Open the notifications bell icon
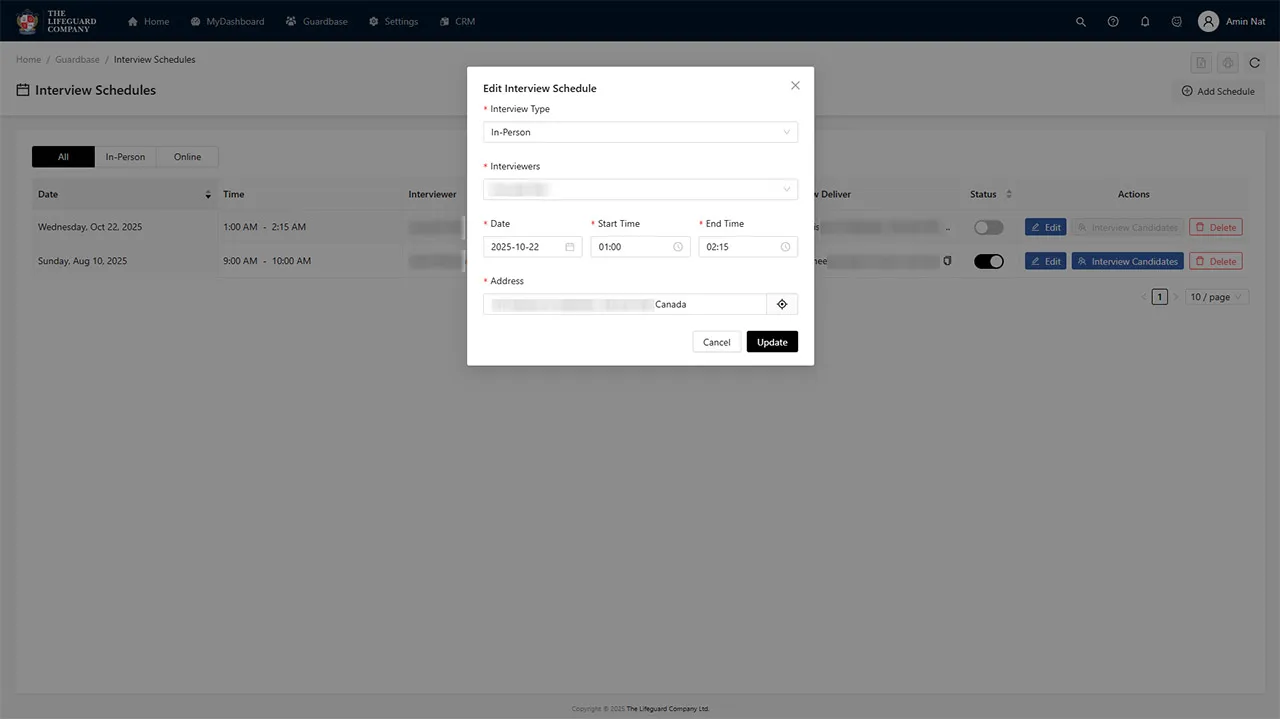Screen dimensions: 1280x719 click(1145, 21)
